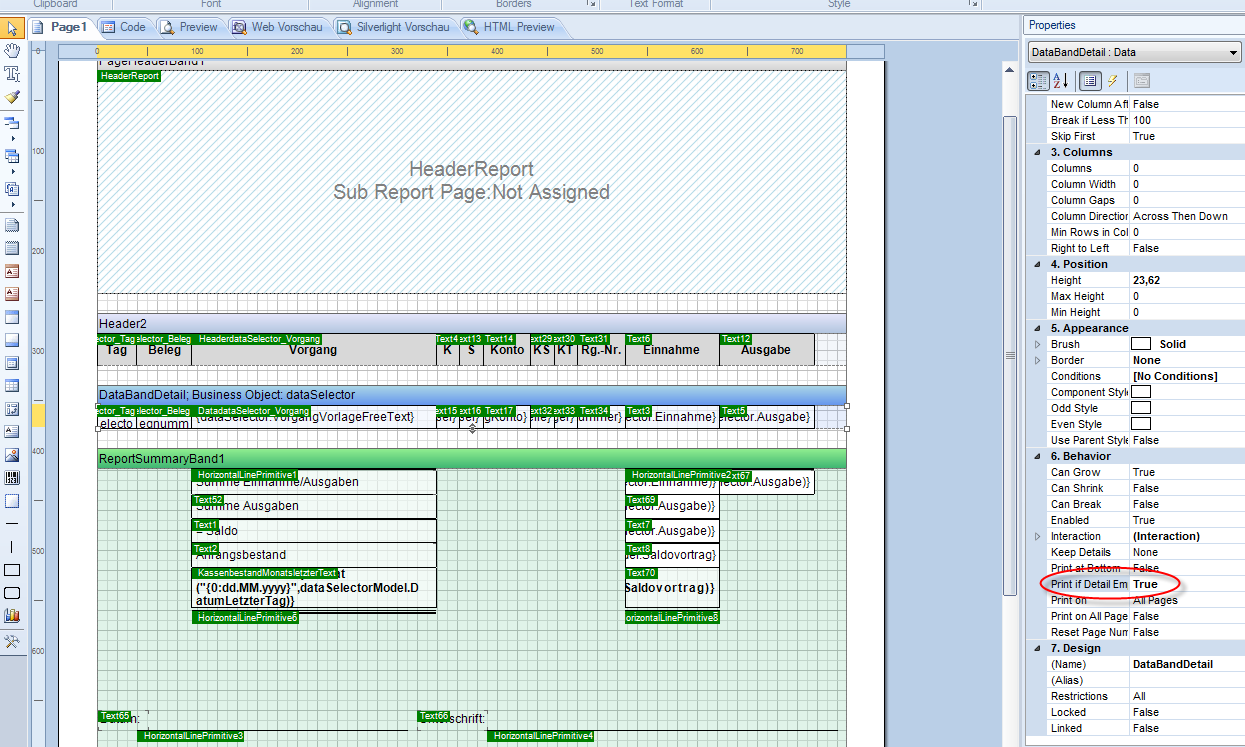Click the Brush color swatch
Viewport: 1245px width, 747px height.
1141,344
